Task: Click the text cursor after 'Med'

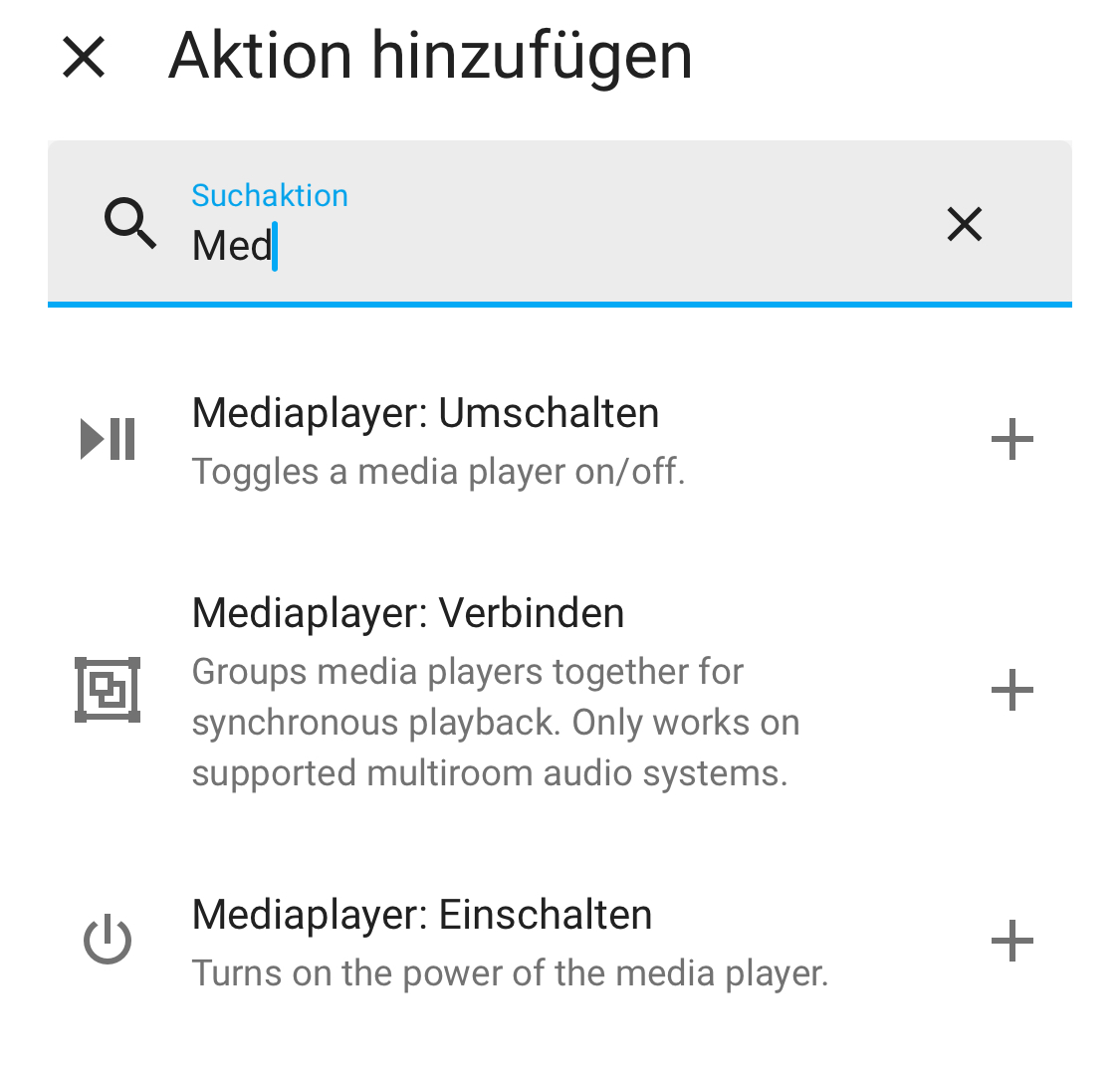Action: pos(275,246)
